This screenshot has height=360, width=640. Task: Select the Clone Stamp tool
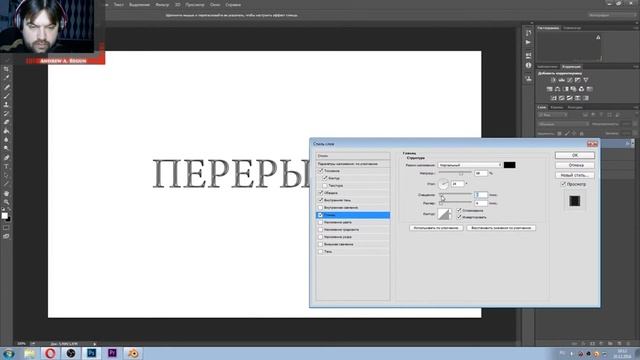[x=6, y=104]
